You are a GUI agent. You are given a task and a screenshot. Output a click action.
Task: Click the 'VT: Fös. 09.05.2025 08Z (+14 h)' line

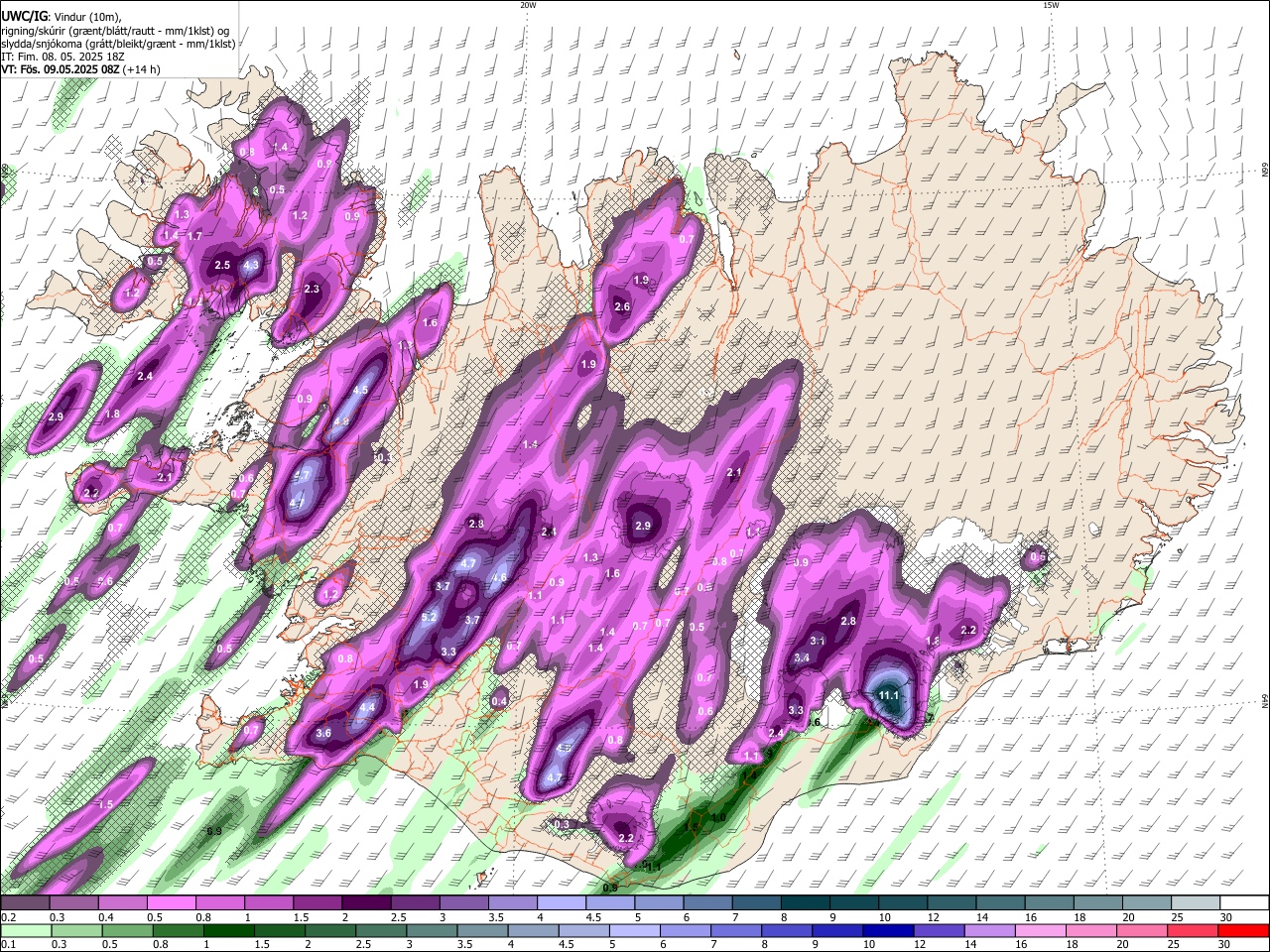click(x=80, y=69)
